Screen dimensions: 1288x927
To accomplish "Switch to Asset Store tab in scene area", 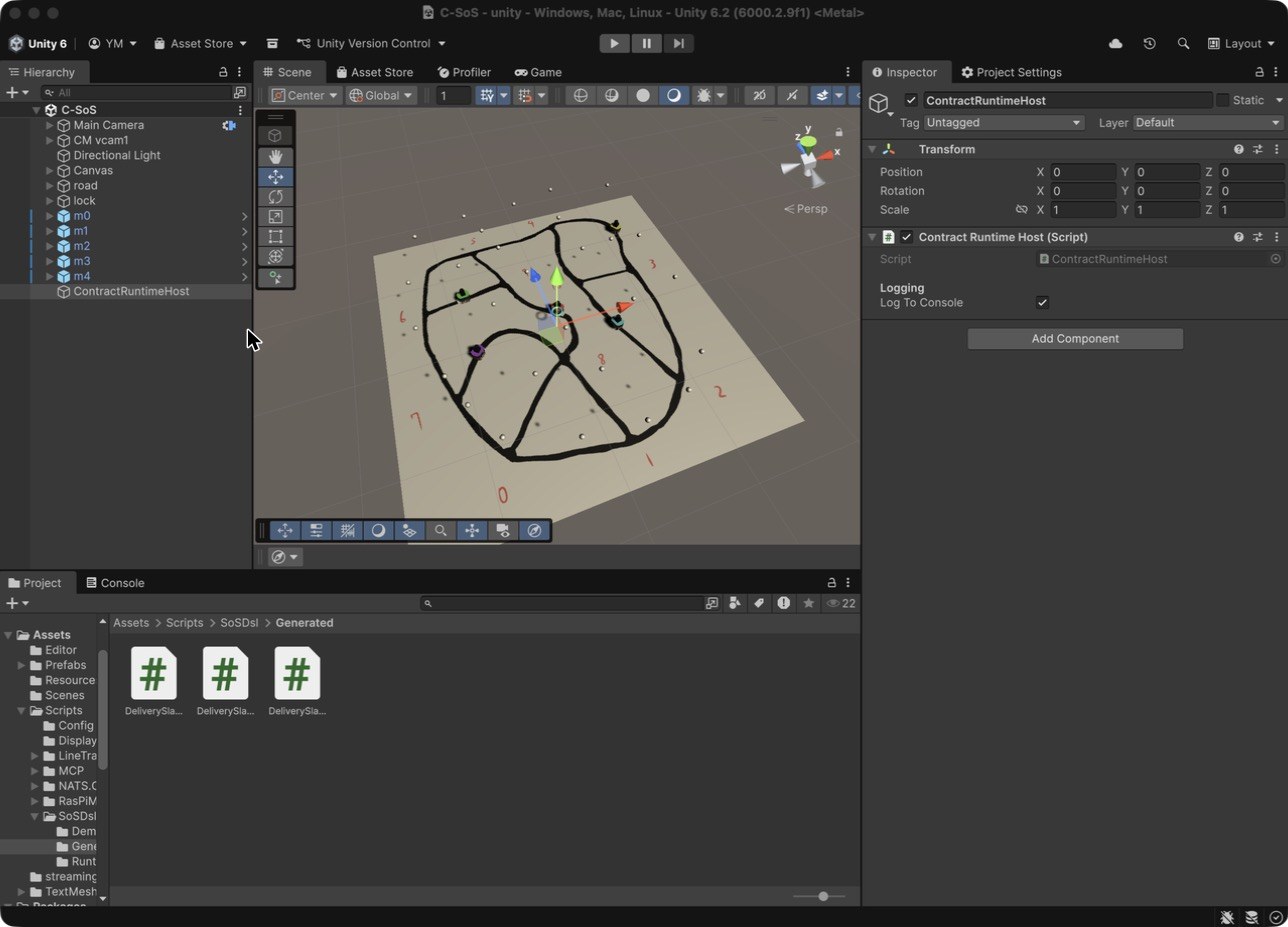I will point(375,72).
